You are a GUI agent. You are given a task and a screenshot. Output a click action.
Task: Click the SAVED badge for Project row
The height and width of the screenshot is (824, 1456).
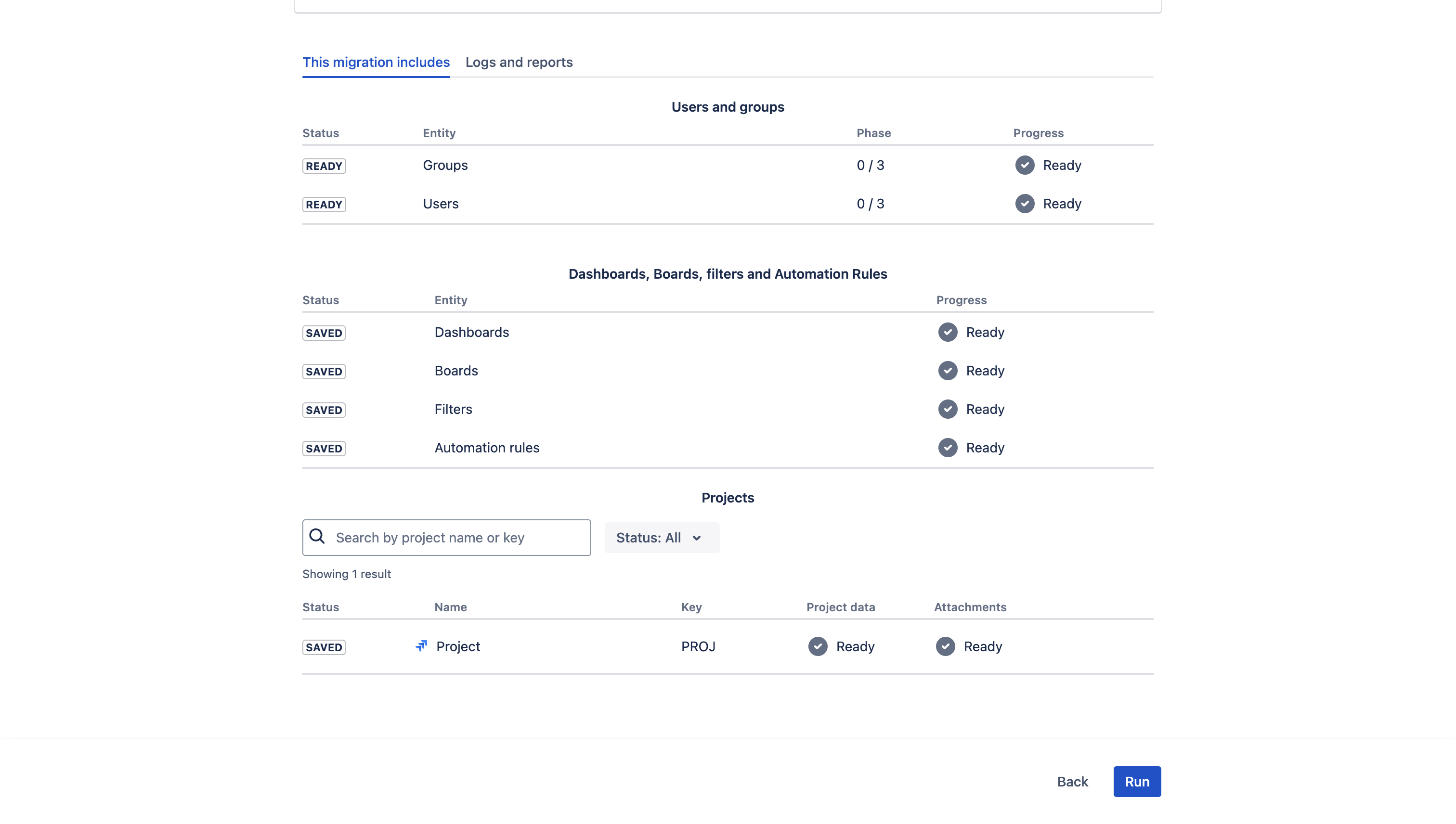pyautogui.click(x=324, y=647)
